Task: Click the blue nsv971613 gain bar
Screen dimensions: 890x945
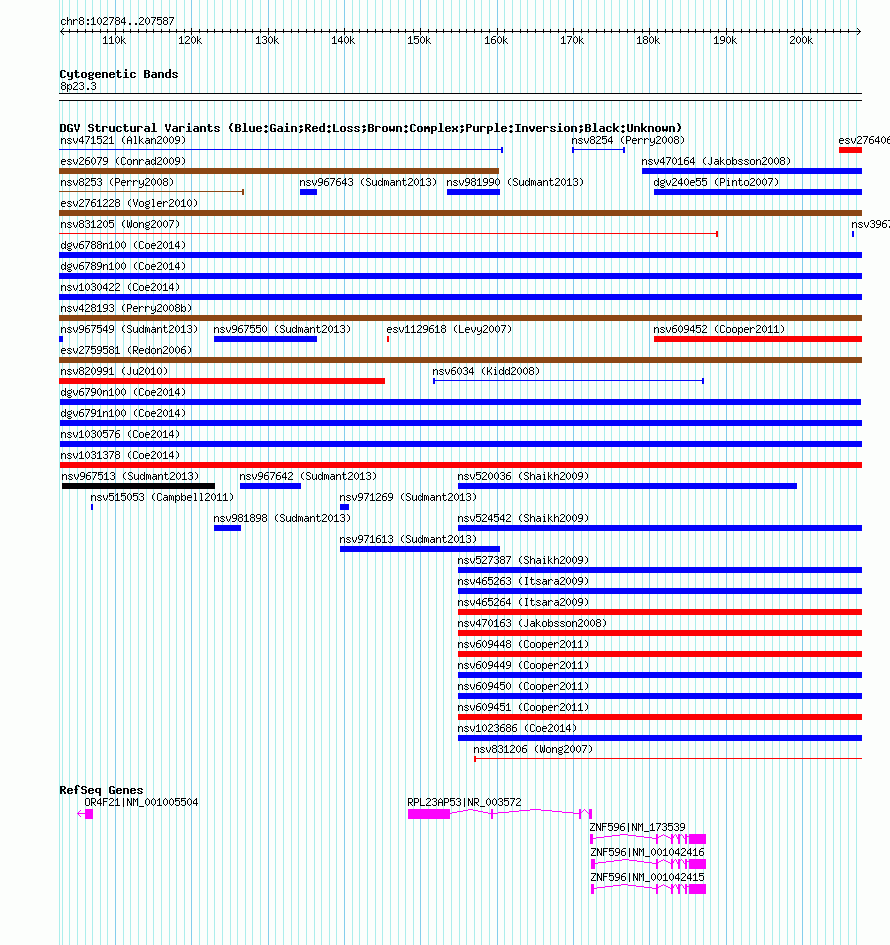Action: pyautogui.click(x=420, y=550)
